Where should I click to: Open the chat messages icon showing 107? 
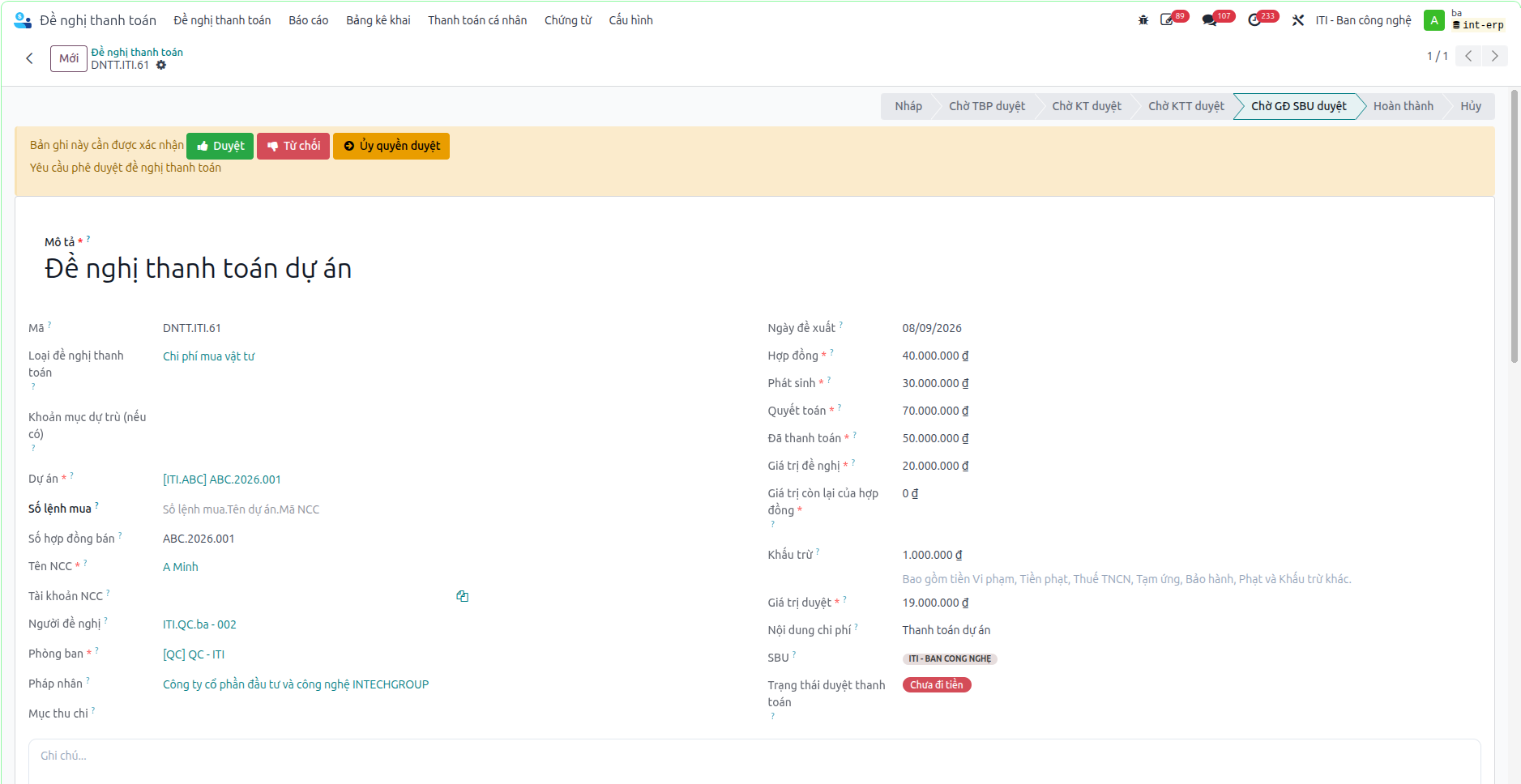[1210, 20]
